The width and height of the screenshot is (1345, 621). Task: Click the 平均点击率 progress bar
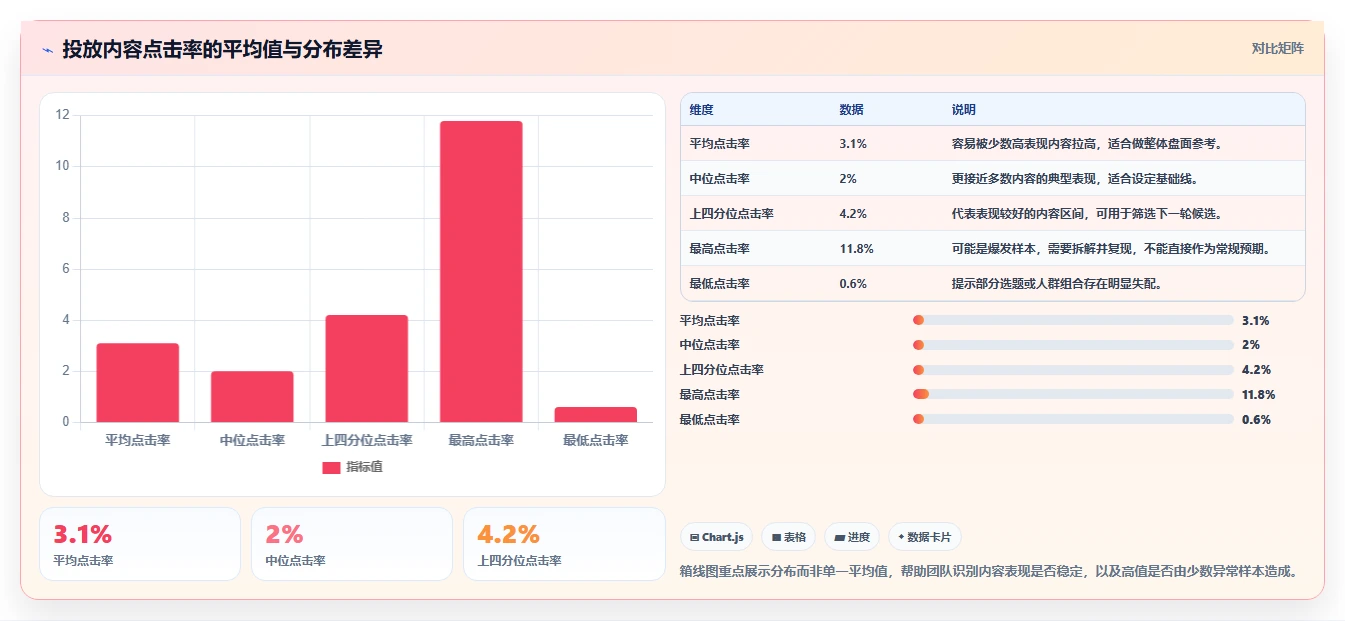click(1073, 320)
